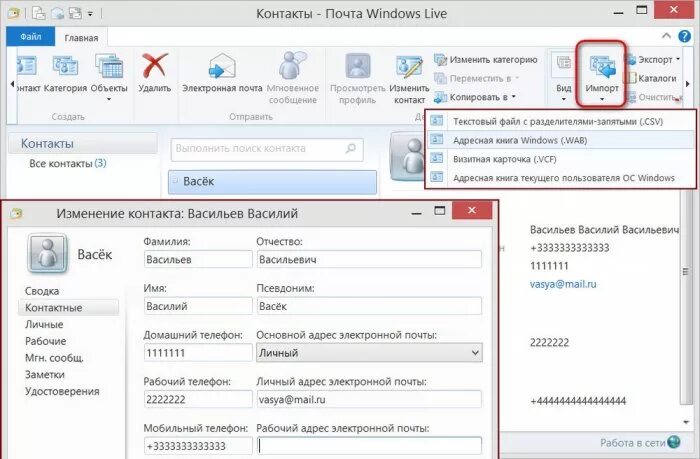Choose current Windows user address book option
Image resolution: width=700 pixels, height=459 pixels.
click(x=560, y=177)
